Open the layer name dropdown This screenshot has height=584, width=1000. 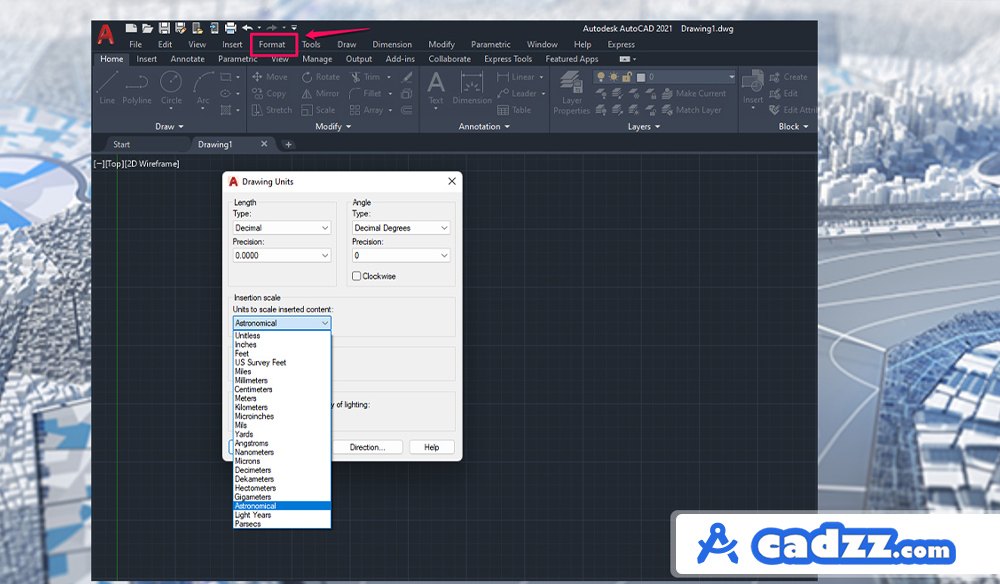click(731, 77)
